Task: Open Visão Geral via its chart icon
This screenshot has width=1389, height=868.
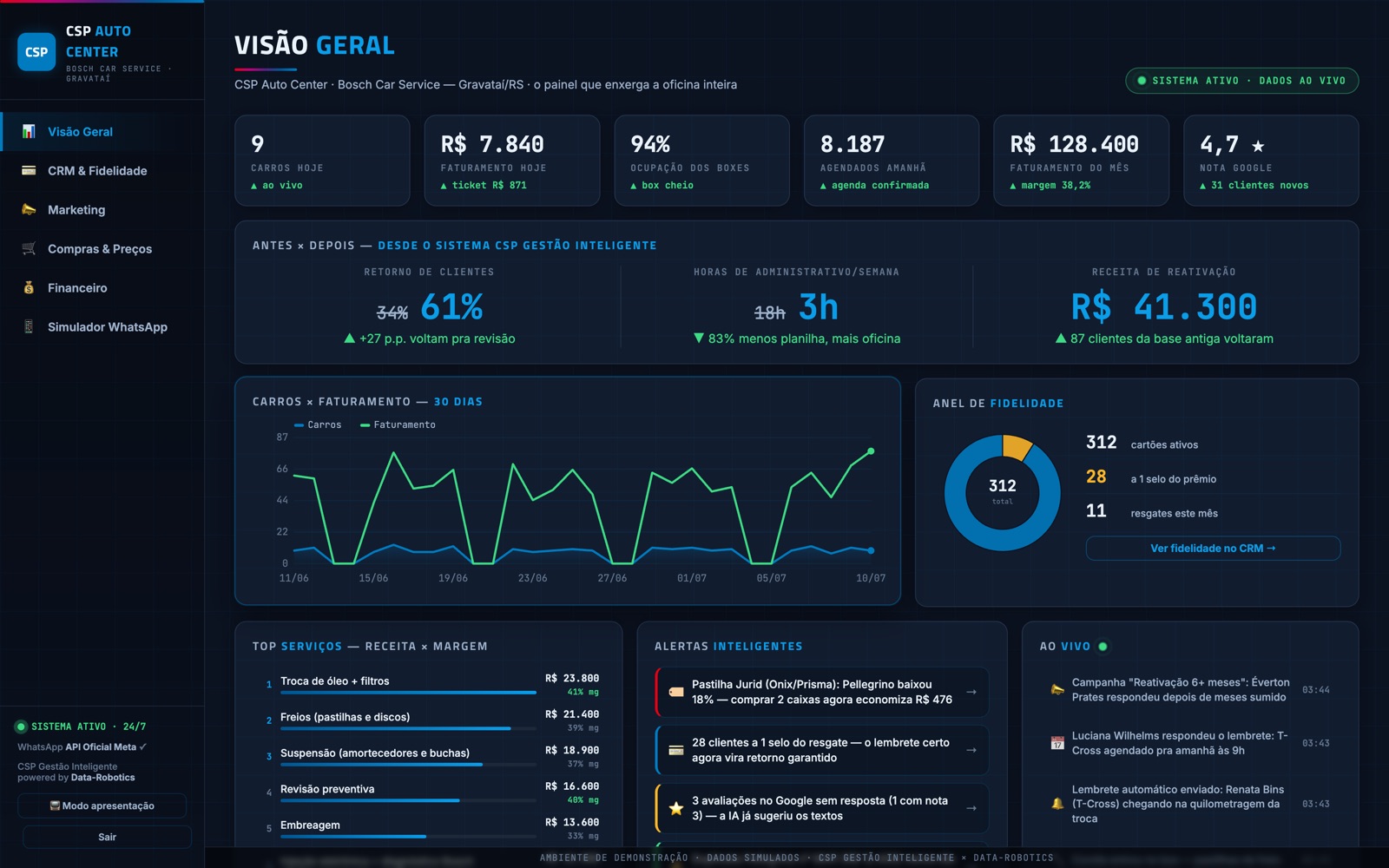Action: point(29,132)
